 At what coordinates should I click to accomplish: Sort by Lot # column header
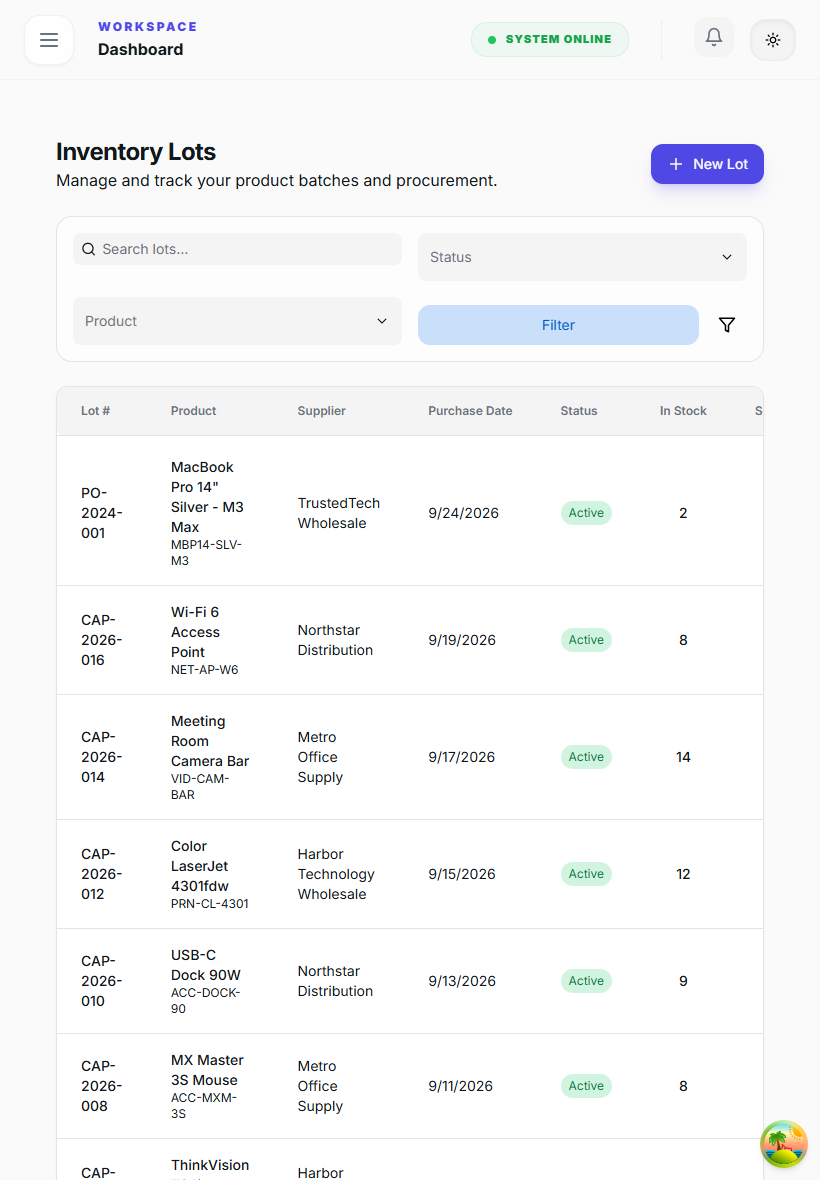96,411
